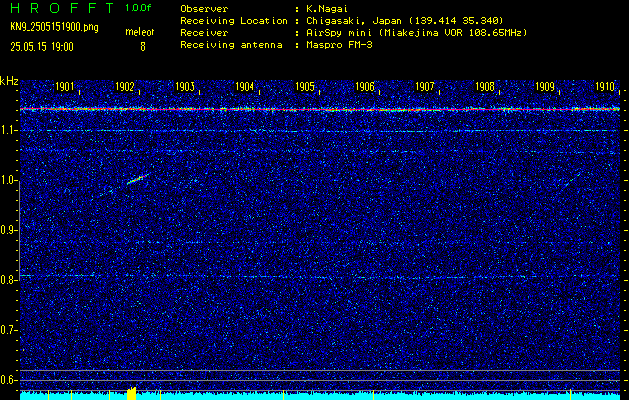Click the 1907 time marker
The width and height of the screenshot is (629, 400).
[425, 87]
